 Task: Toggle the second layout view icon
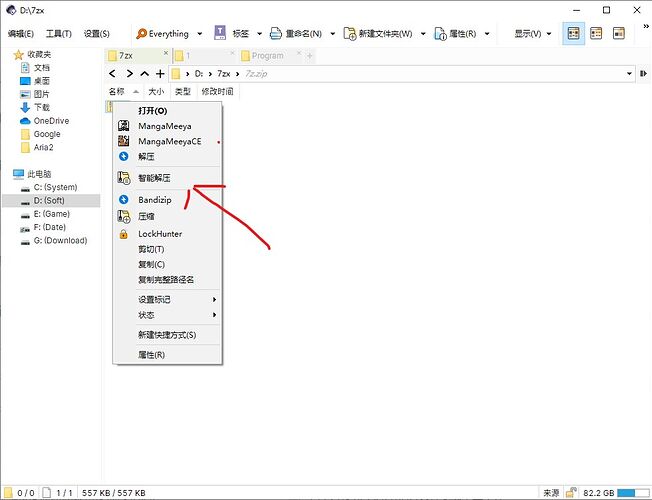point(596,33)
